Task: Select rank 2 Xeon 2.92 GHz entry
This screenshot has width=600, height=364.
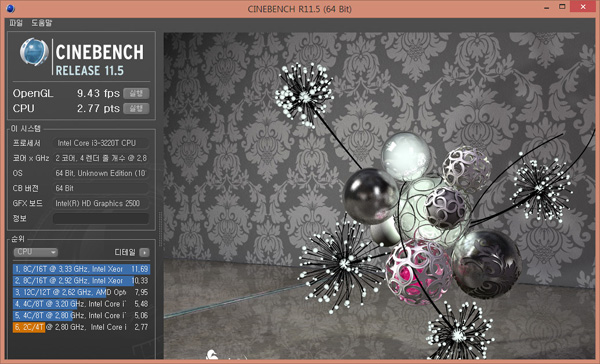Action: pyautogui.click(x=81, y=281)
